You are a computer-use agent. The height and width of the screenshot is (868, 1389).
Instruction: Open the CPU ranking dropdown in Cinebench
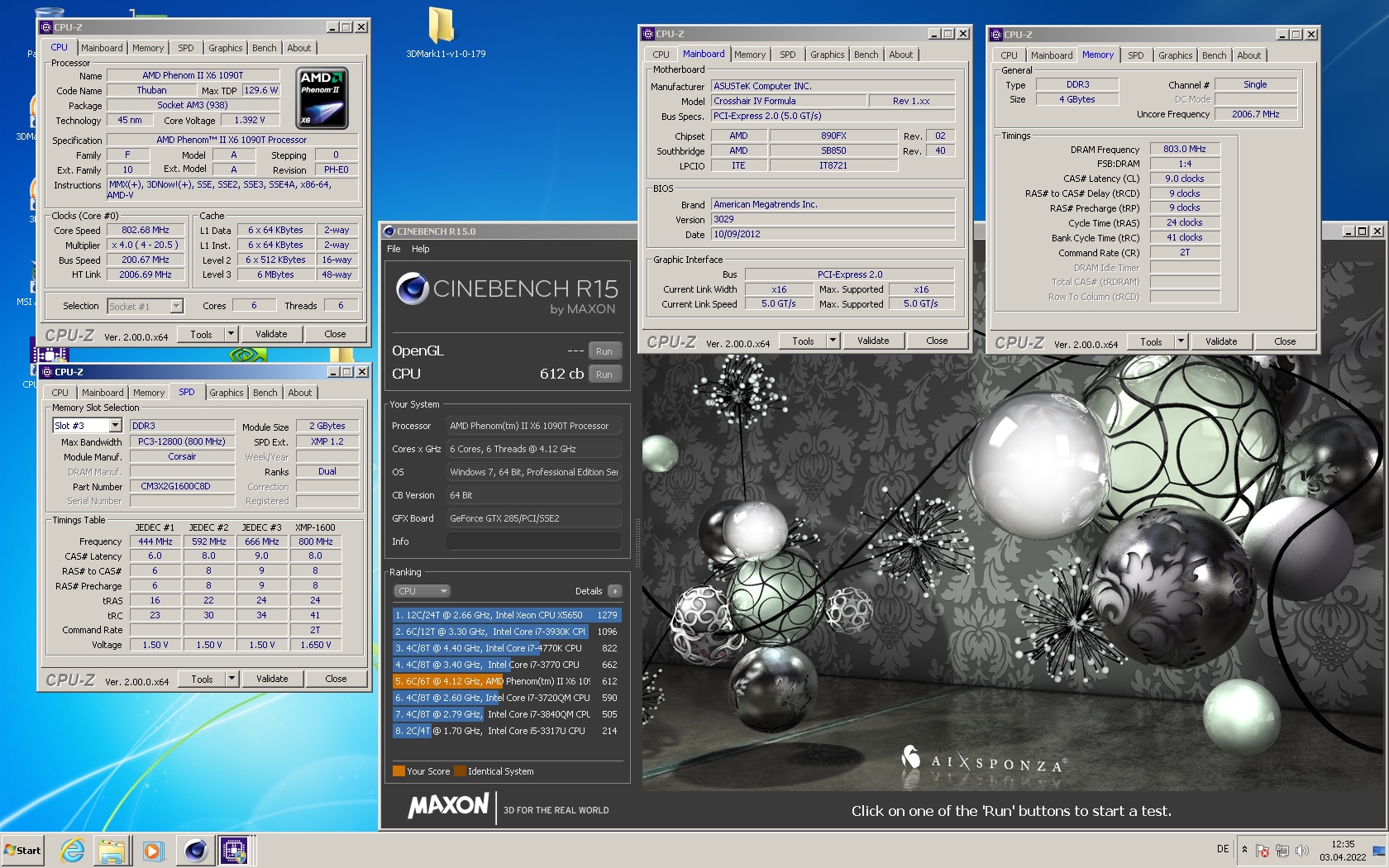(x=422, y=591)
